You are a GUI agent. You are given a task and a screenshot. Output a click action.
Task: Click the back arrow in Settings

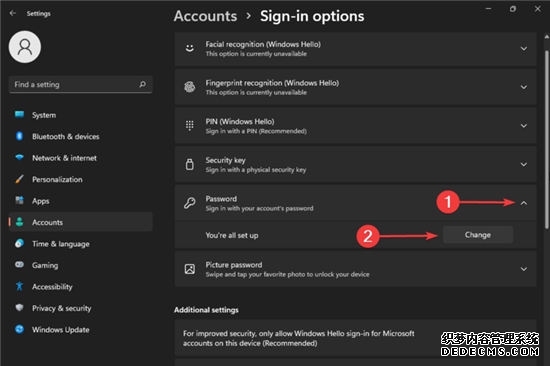point(13,13)
